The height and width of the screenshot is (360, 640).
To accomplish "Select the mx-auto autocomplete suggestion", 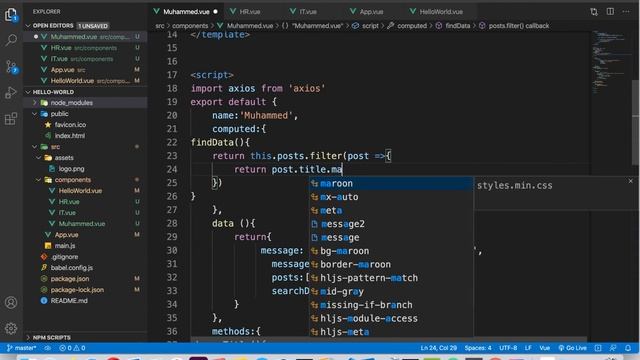I will coord(391,197).
